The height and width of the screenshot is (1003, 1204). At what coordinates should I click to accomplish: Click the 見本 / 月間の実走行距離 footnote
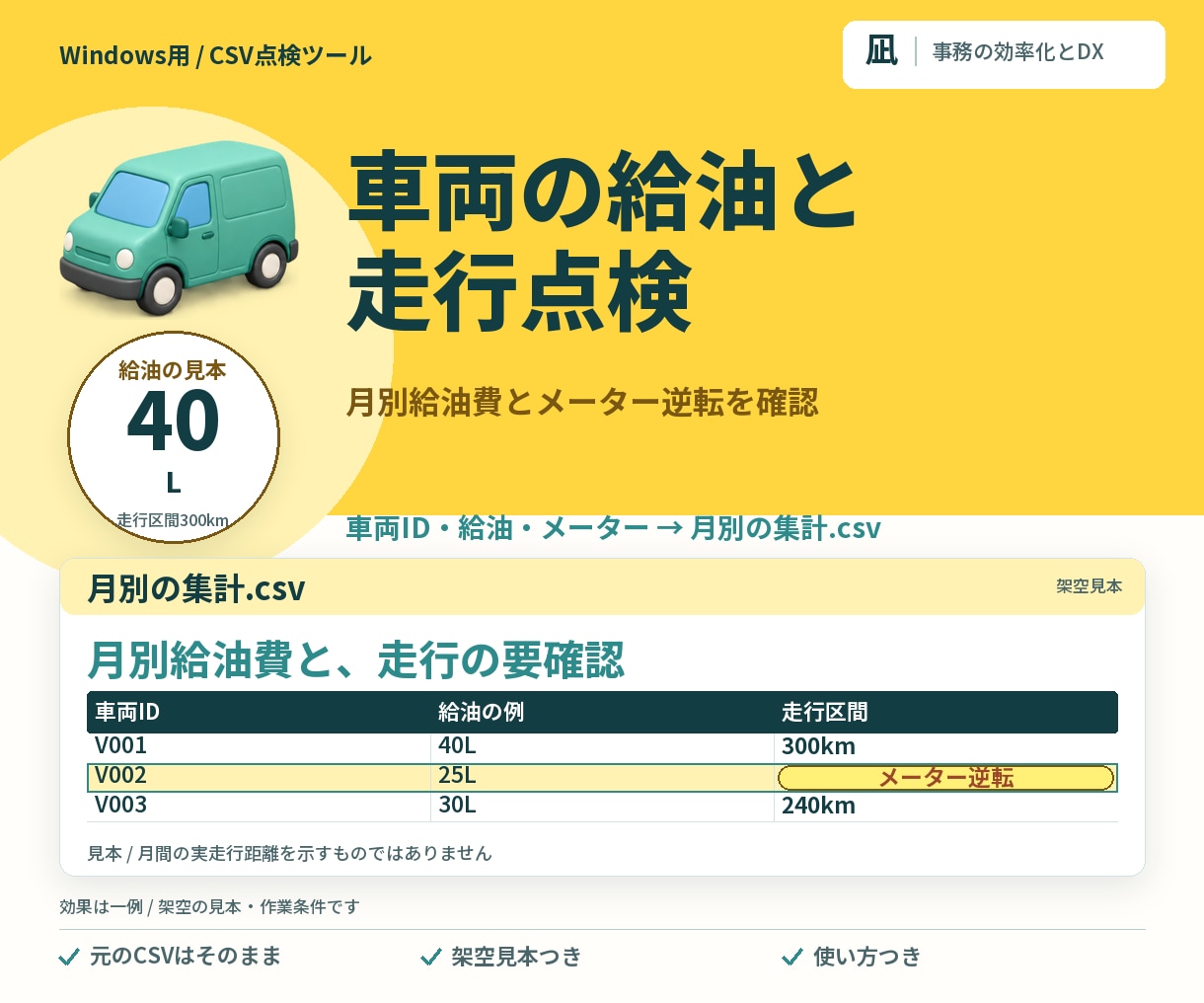click(x=289, y=853)
